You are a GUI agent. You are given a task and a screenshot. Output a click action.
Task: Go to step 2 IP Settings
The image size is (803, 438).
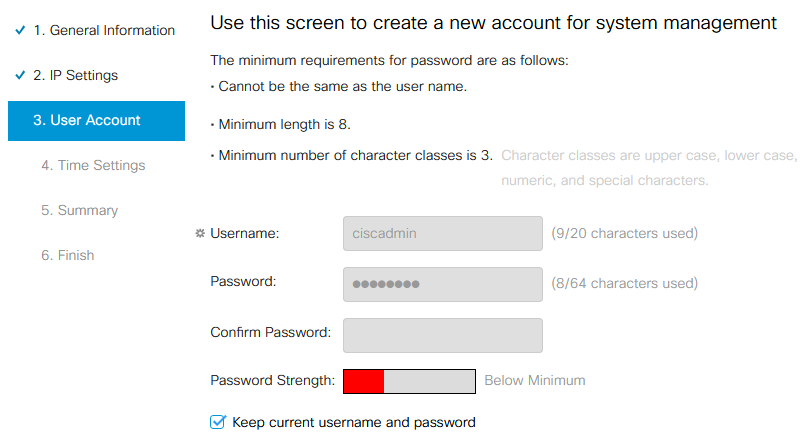tap(75, 75)
